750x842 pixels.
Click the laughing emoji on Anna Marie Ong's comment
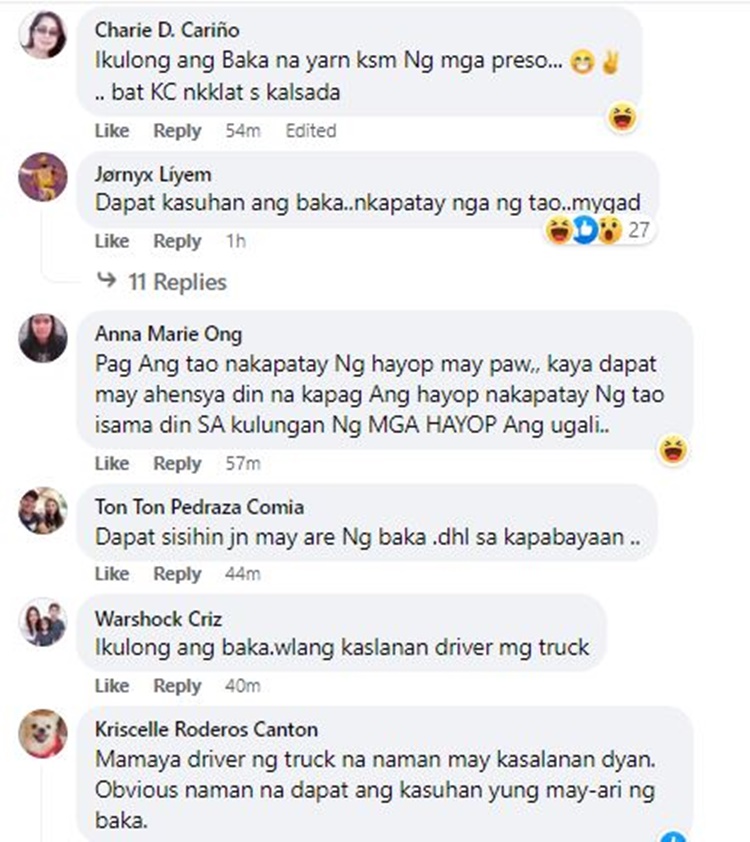pyautogui.click(x=673, y=450)
